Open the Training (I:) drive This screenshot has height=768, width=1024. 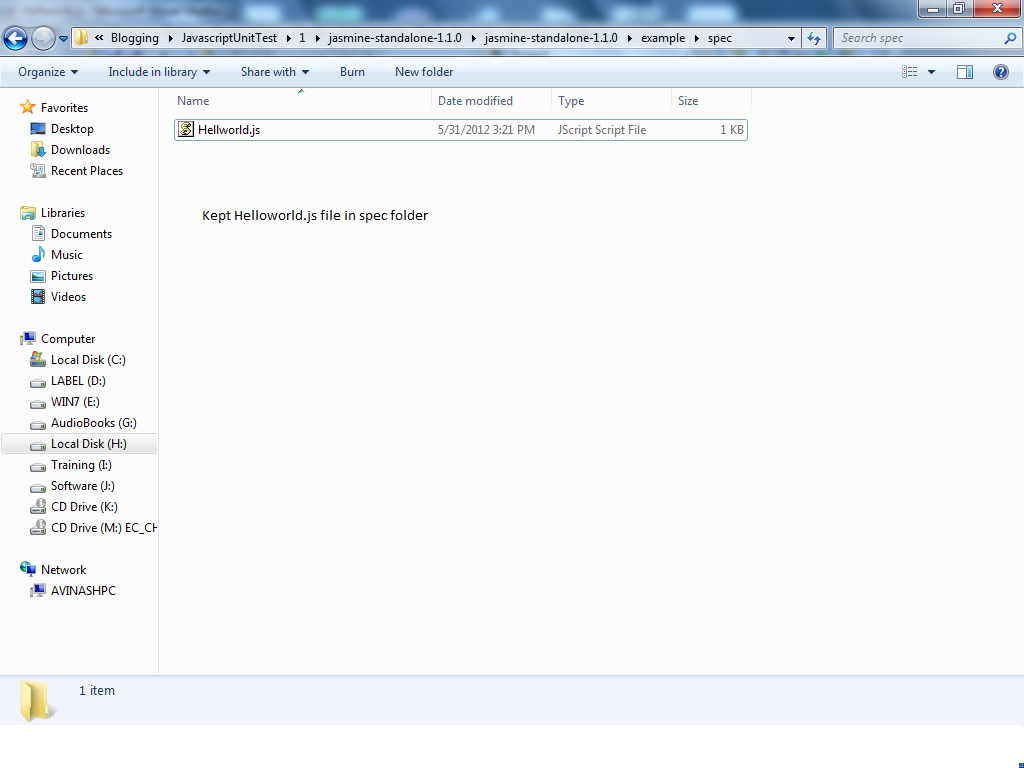coord(81,465)
